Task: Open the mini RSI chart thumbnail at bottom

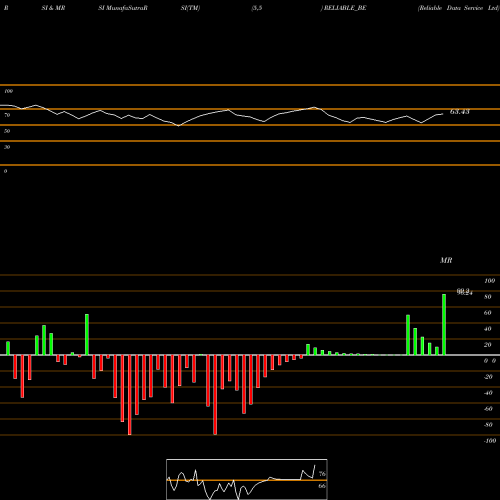Action: pyautogui.click(x=247, y=479)
